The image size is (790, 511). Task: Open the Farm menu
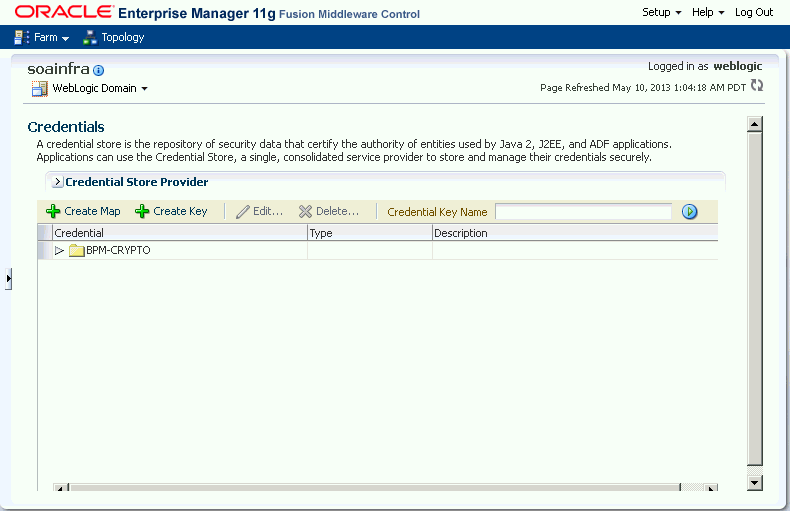tap(51, 37)
